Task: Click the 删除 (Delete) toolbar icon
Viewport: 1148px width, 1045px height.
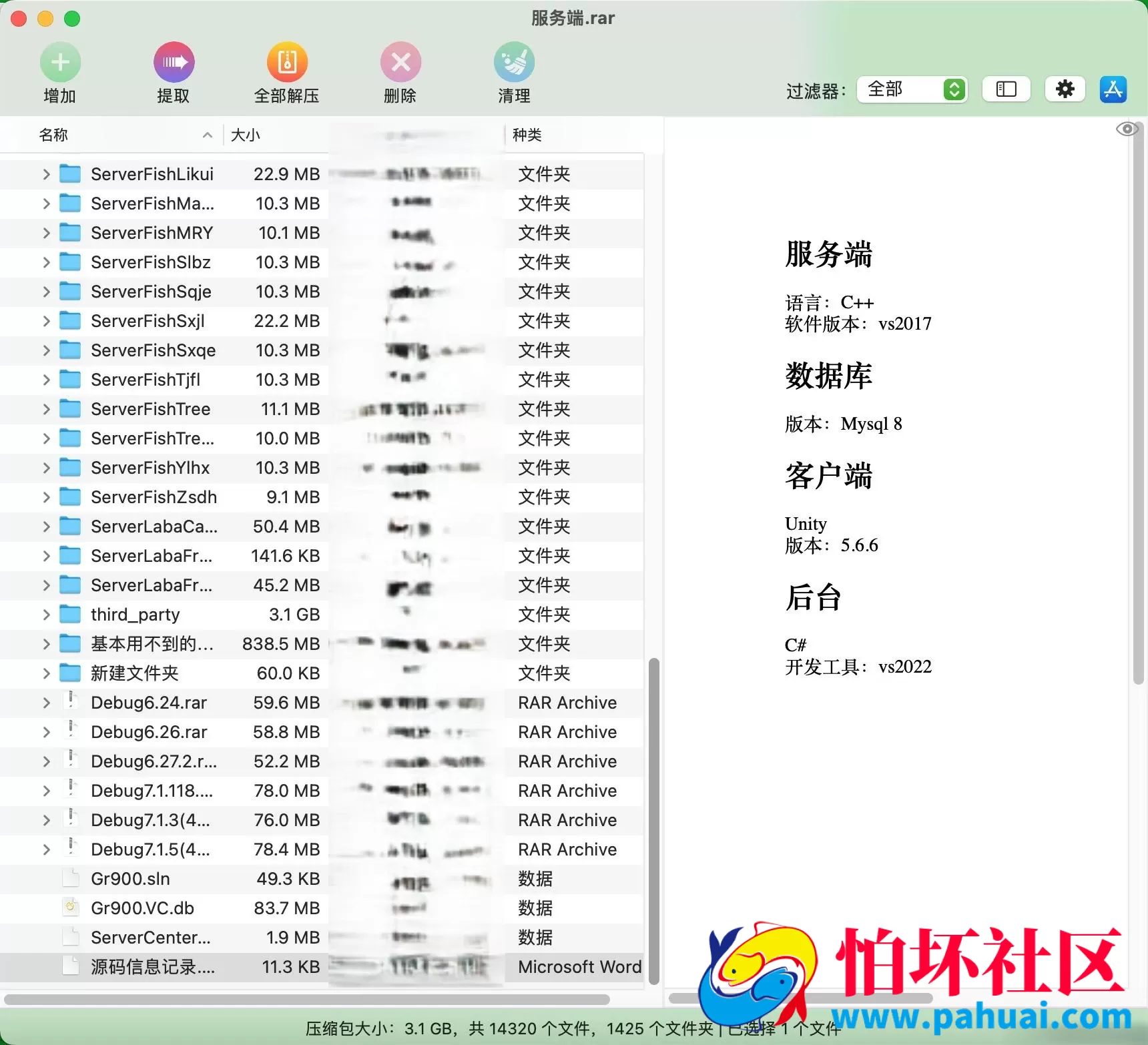Action: click(x=400, y=62)
